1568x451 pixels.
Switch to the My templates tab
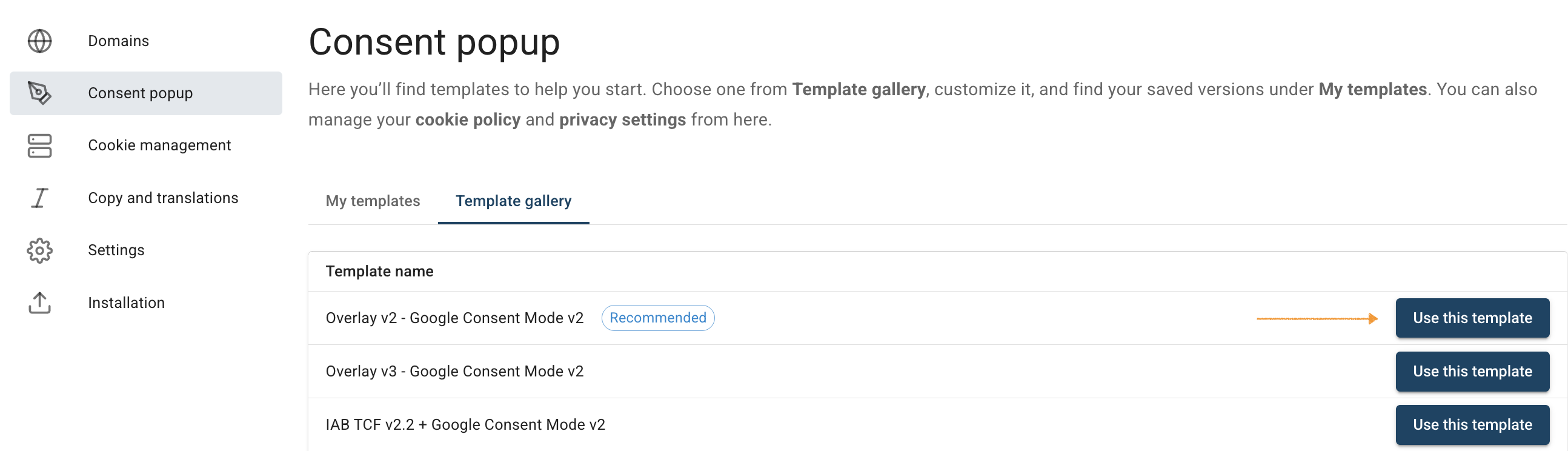tap(373, 201)
